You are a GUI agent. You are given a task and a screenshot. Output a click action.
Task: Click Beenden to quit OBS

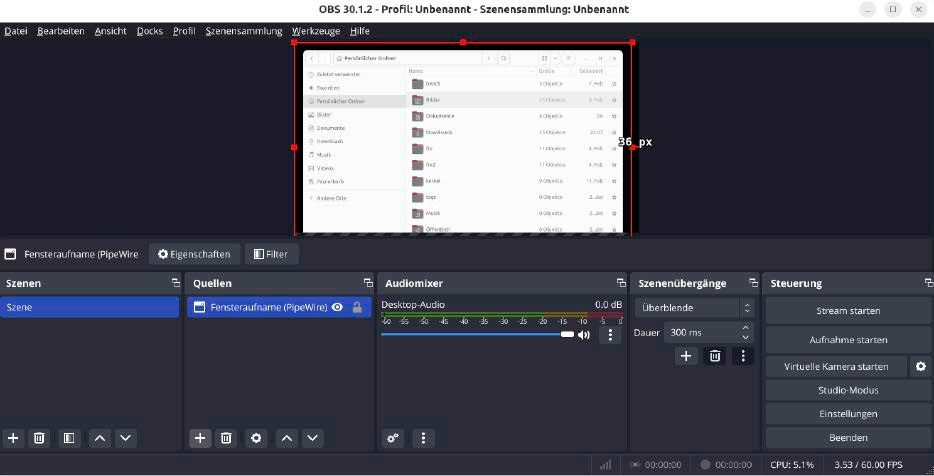(x=848, y=438)
